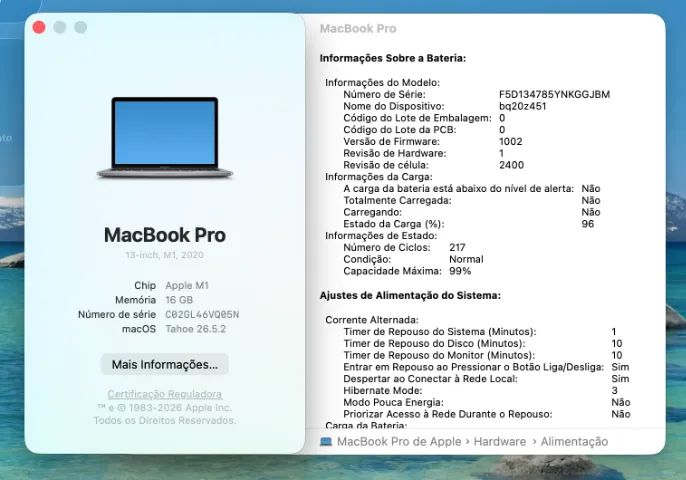Click 'Corrente Alternada:' label
686x480 pixels.
pos(372,320)
